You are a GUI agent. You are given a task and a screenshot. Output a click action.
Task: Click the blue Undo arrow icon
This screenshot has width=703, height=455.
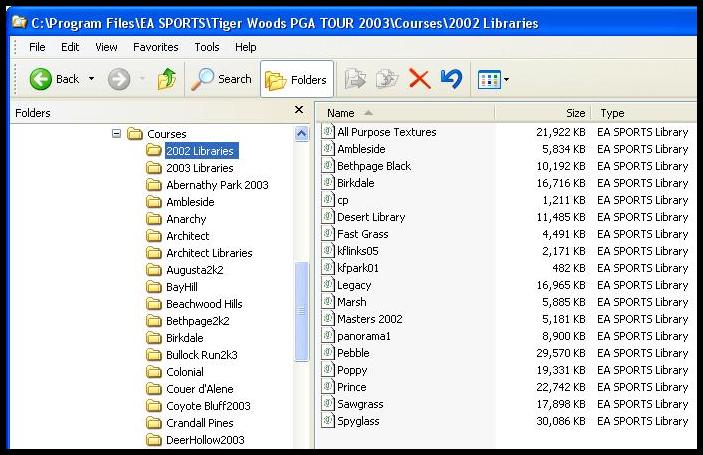click(451, 79)
